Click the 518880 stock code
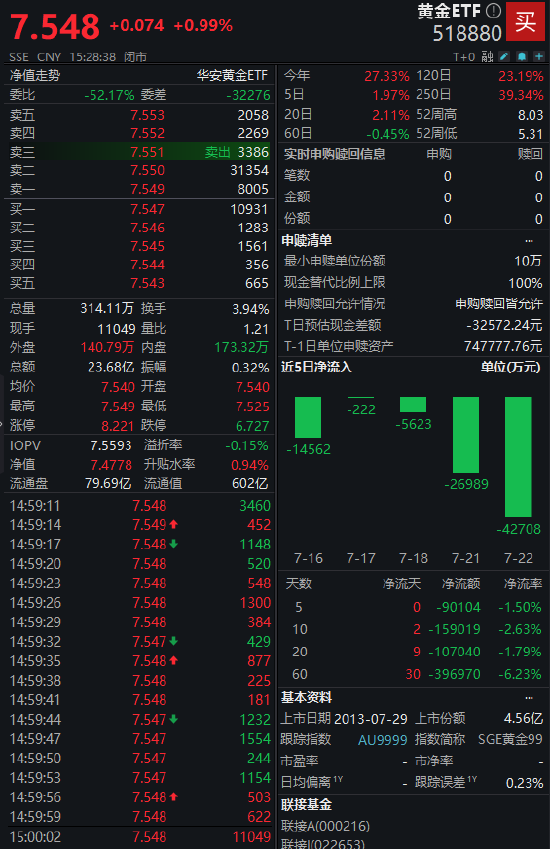The height and width of the screenshot is (849, 550). pos(467,34)
